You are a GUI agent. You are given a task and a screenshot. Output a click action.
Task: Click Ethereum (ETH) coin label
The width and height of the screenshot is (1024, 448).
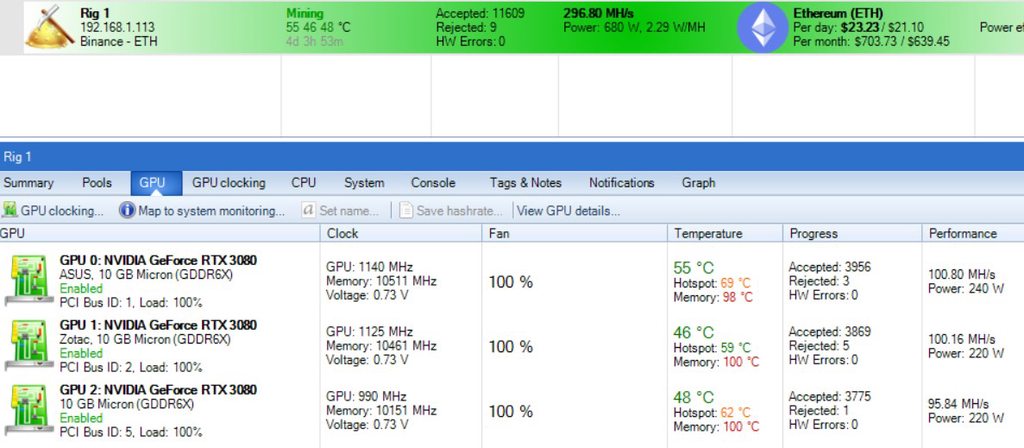coord(838,13)
